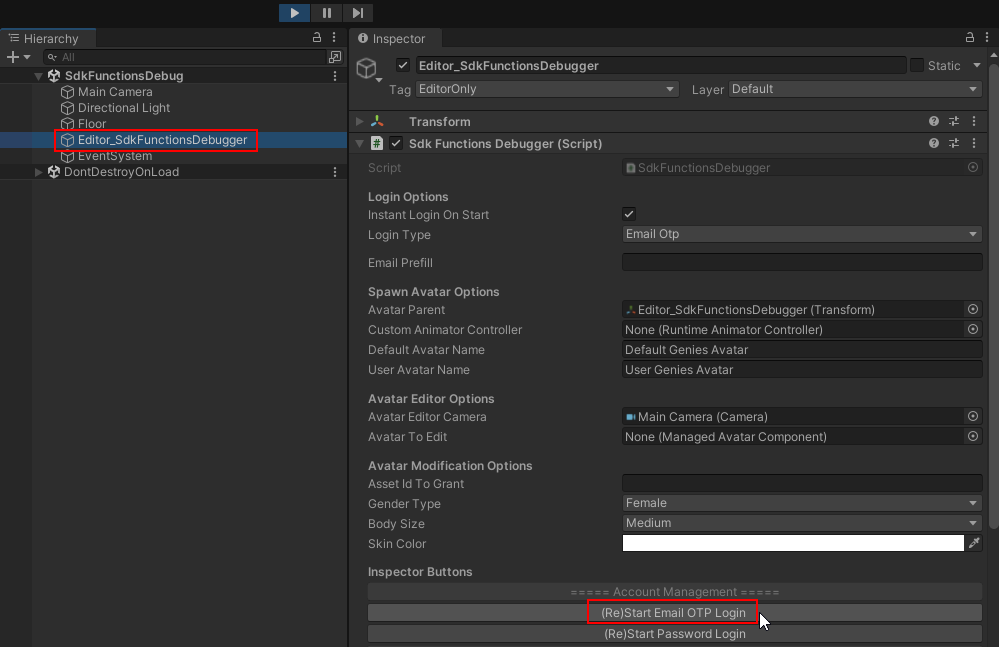999x647 pixels.
Task: Open object picker for Avatar Editor Camera
Action: pyautogui.click(x=972, y=416)
